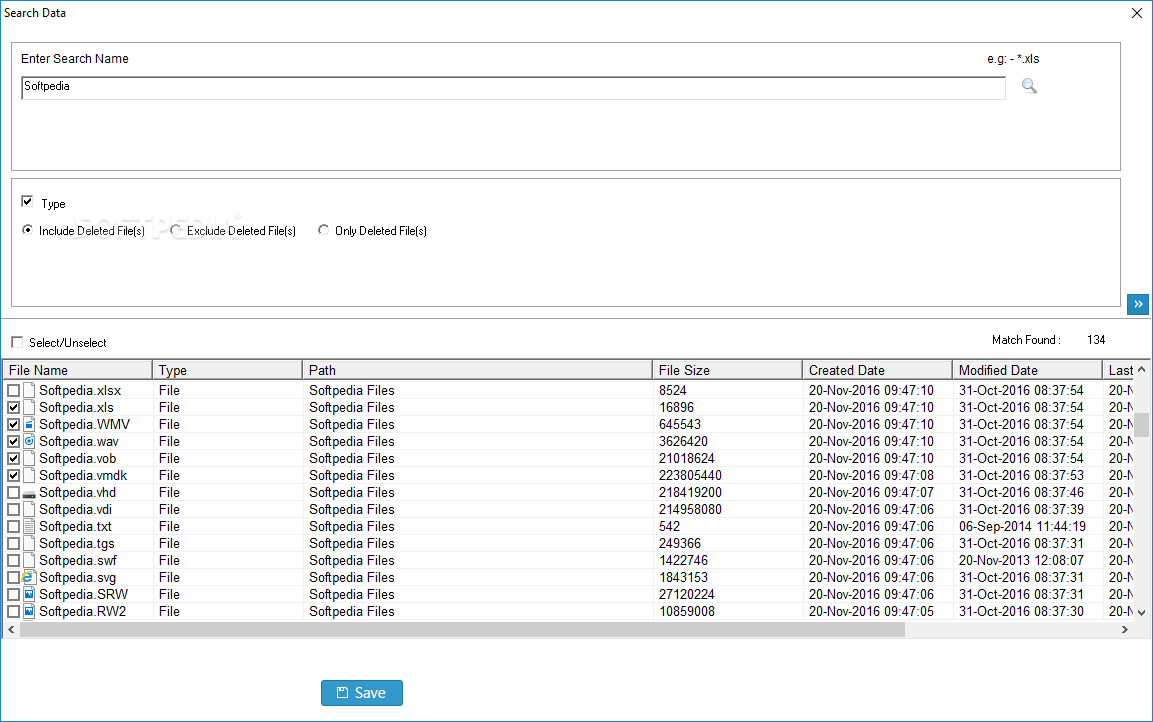Toggle the Select/Unselect checkbox
This screenshot has width=1153, height=722.
tap(17, 342)
